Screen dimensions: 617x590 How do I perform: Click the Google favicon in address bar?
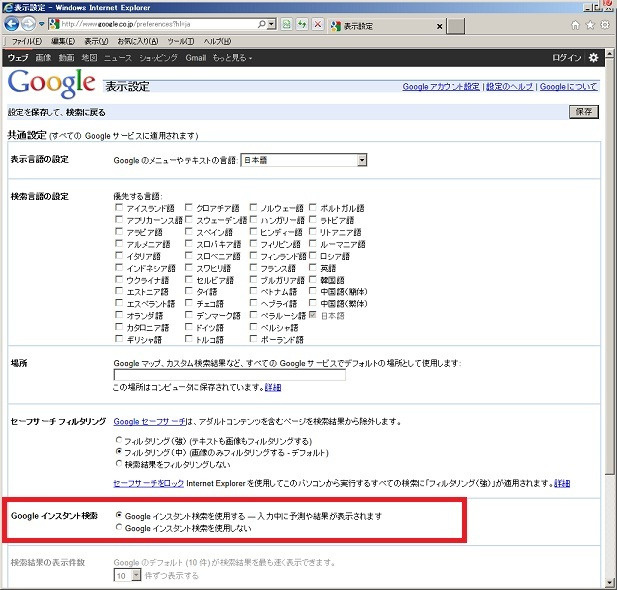coord(54,24)
